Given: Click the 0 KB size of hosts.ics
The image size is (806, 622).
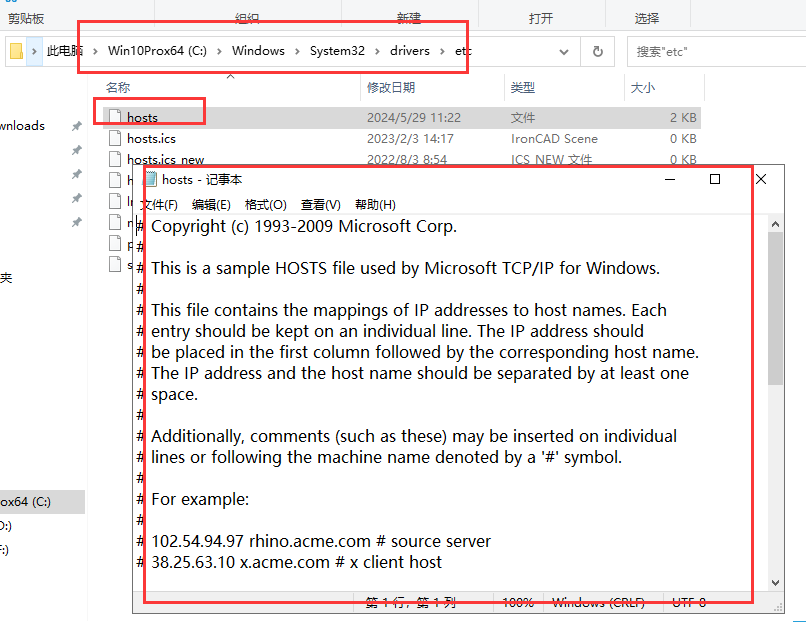Looking at the screenshot, I should [683, 139].
